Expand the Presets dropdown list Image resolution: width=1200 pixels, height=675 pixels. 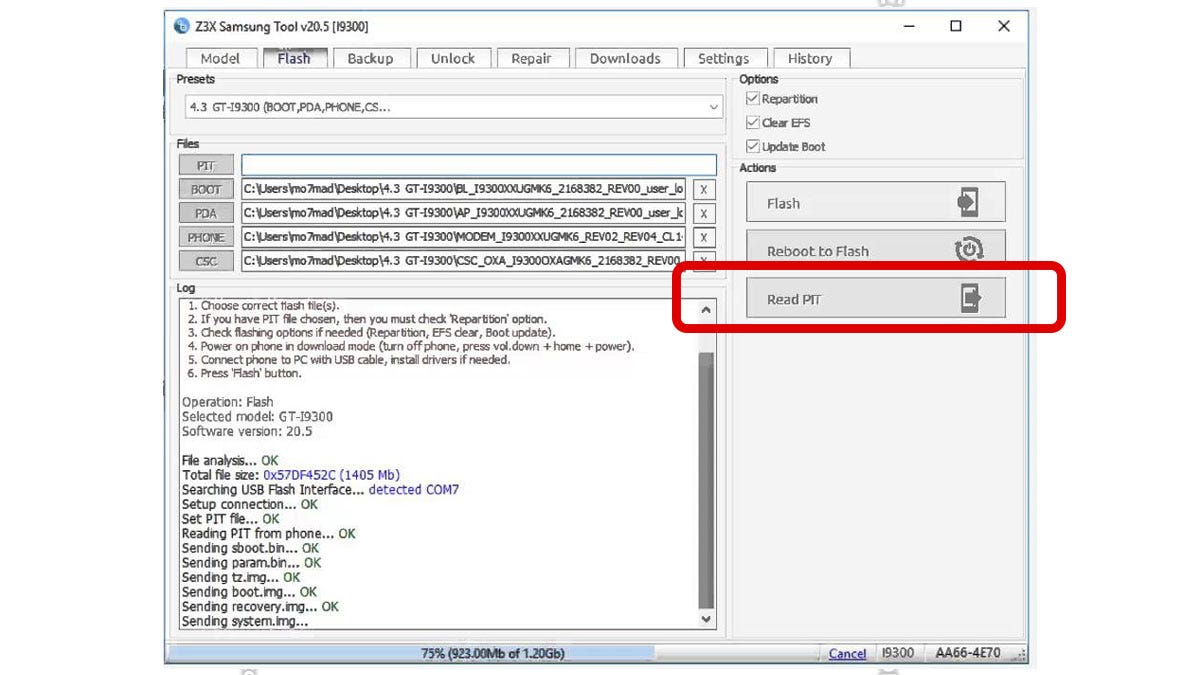point(713,107)
